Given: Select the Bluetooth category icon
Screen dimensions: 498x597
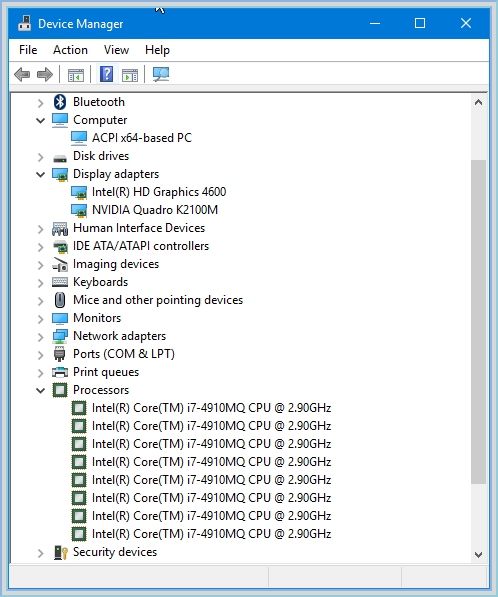Looking at the screenshot, I should [x=60, y=102].
